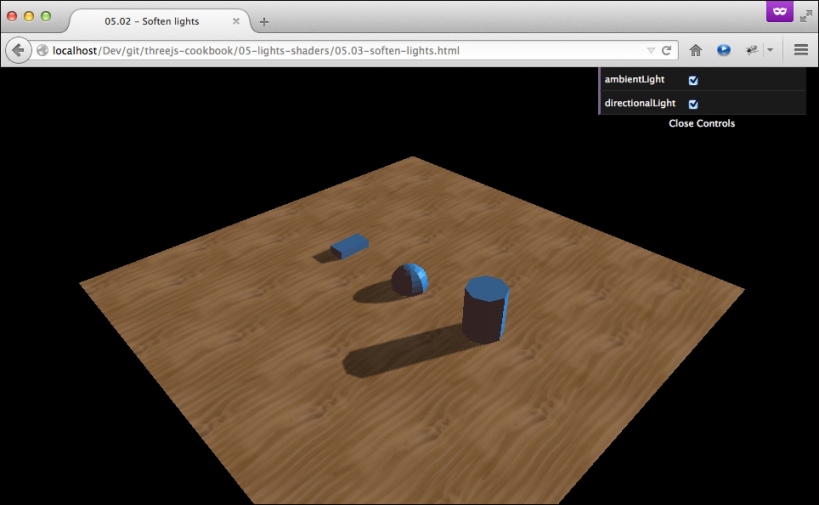This screenshot has height=505, width=819.
Task: Click the purple private browsing mask icon
Action: click(x=779, y=11)
